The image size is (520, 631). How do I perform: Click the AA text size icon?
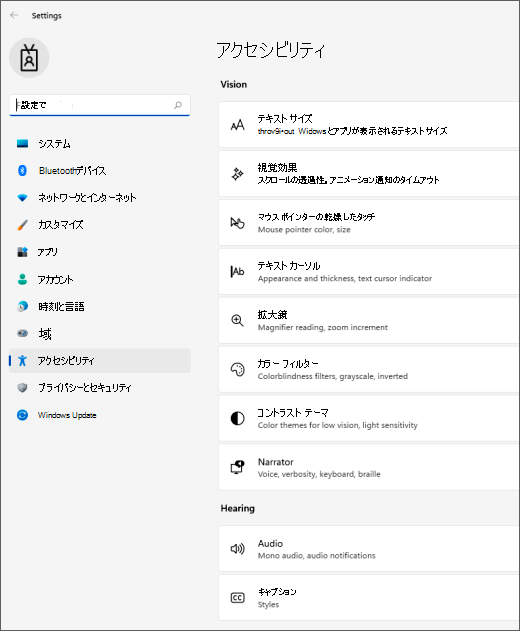coord(237,125)
